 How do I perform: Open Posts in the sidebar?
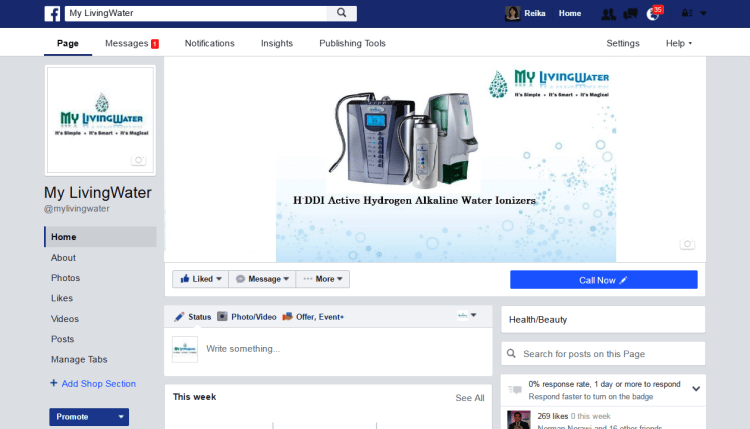pos(63,339)
